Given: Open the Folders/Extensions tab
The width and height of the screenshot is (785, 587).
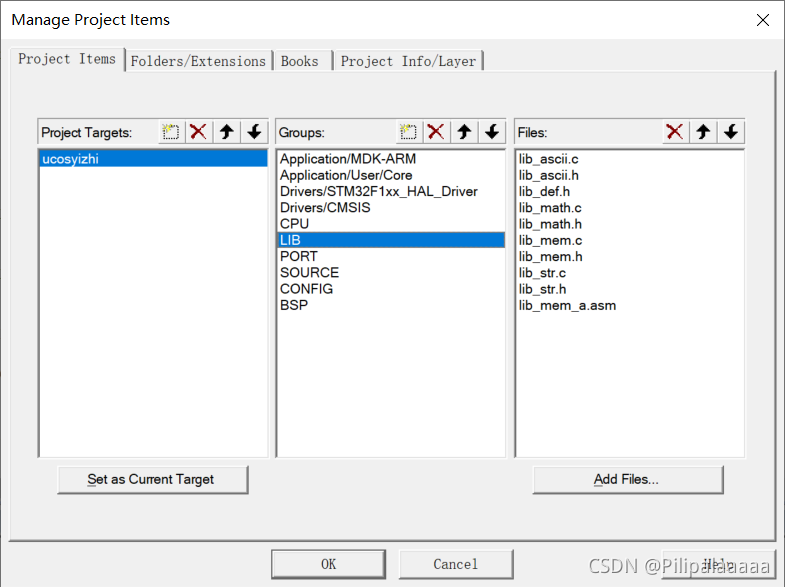Looking at the screenshot, I should pos(198,61).
